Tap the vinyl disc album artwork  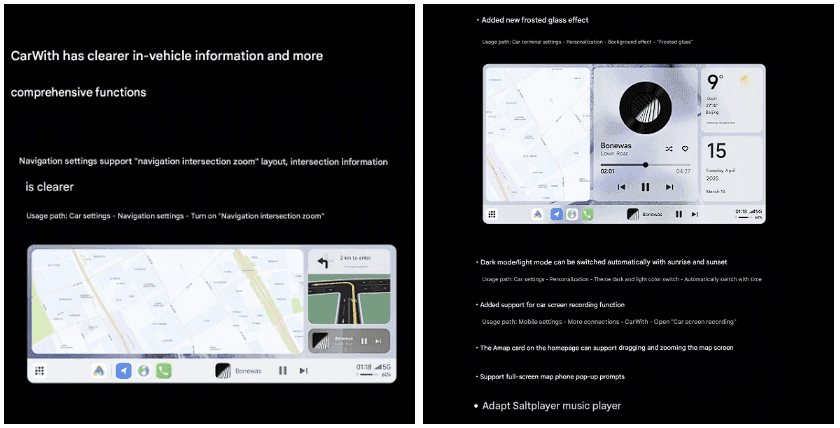click(645, 108)
